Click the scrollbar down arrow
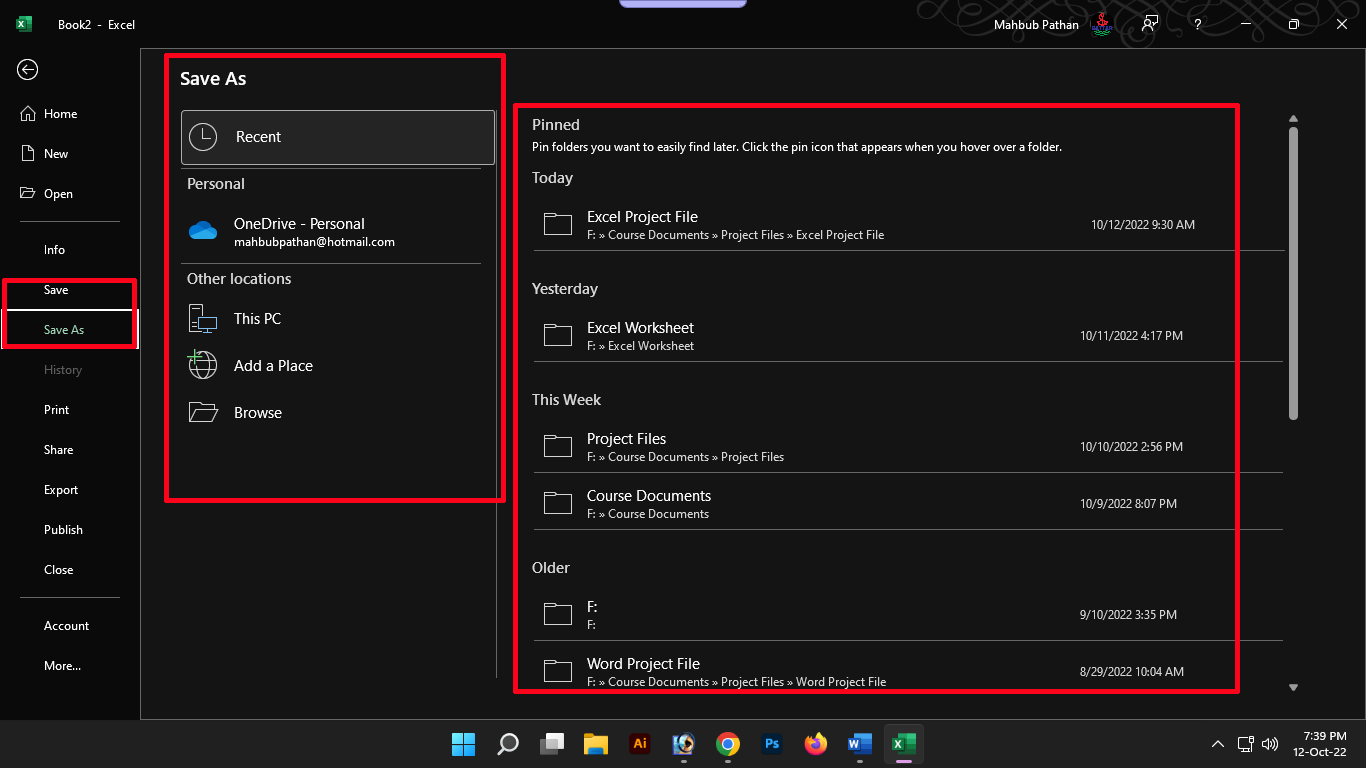This screenshot has height=768, width=1366. (x=1293, y=687)
